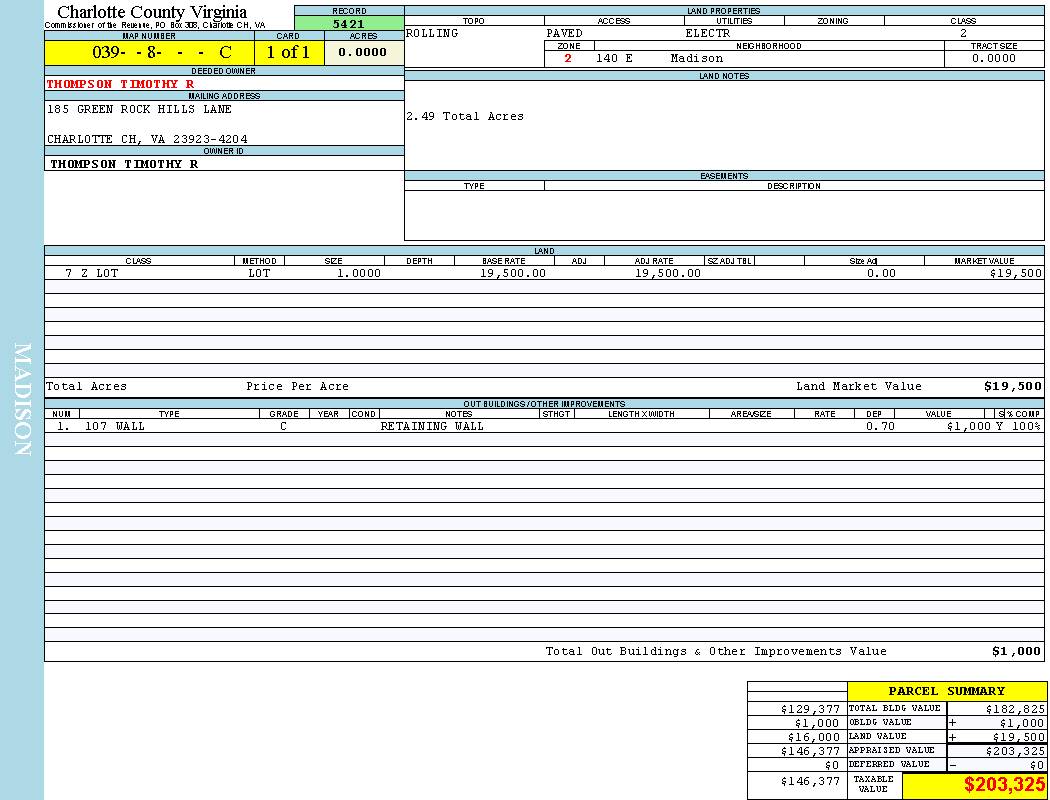Click the Madison neighborhood name
This screenshot has height=800, width=1050.
click(x=696, y=58)
